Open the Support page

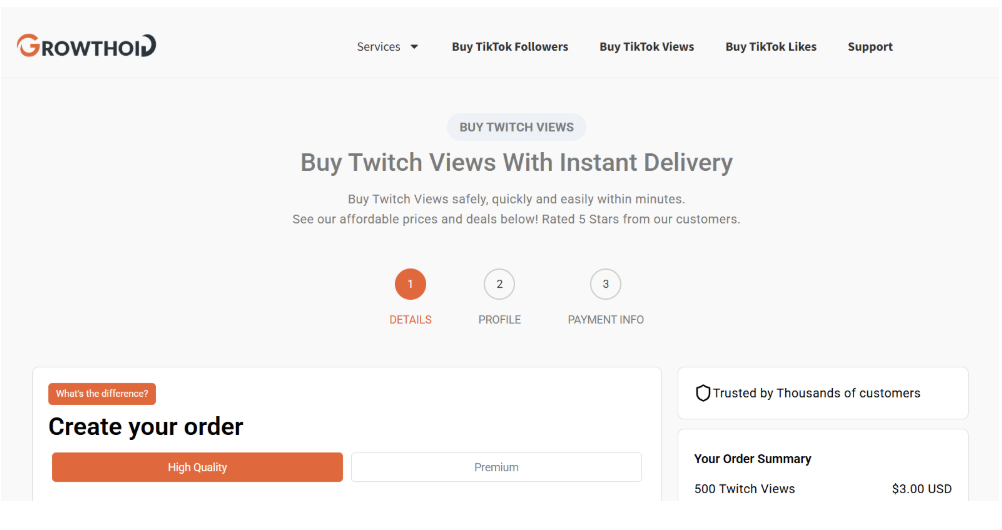[x=870, y=47]
